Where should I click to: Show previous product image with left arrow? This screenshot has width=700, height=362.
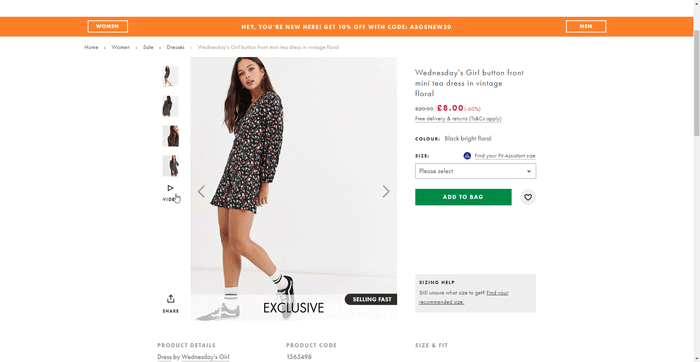pos(201,191)
